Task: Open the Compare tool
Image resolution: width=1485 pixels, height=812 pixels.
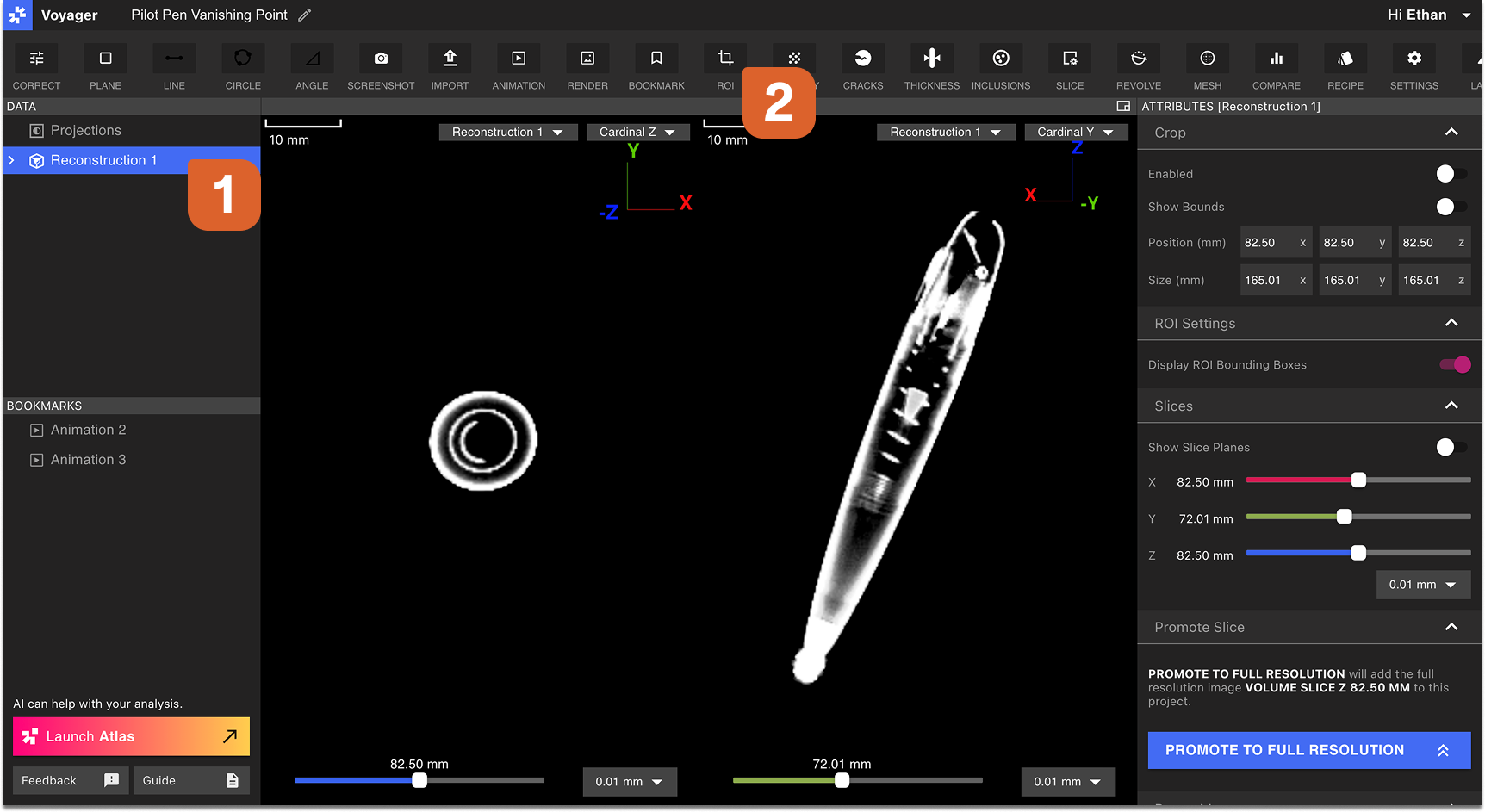Action: (1276, 67)
